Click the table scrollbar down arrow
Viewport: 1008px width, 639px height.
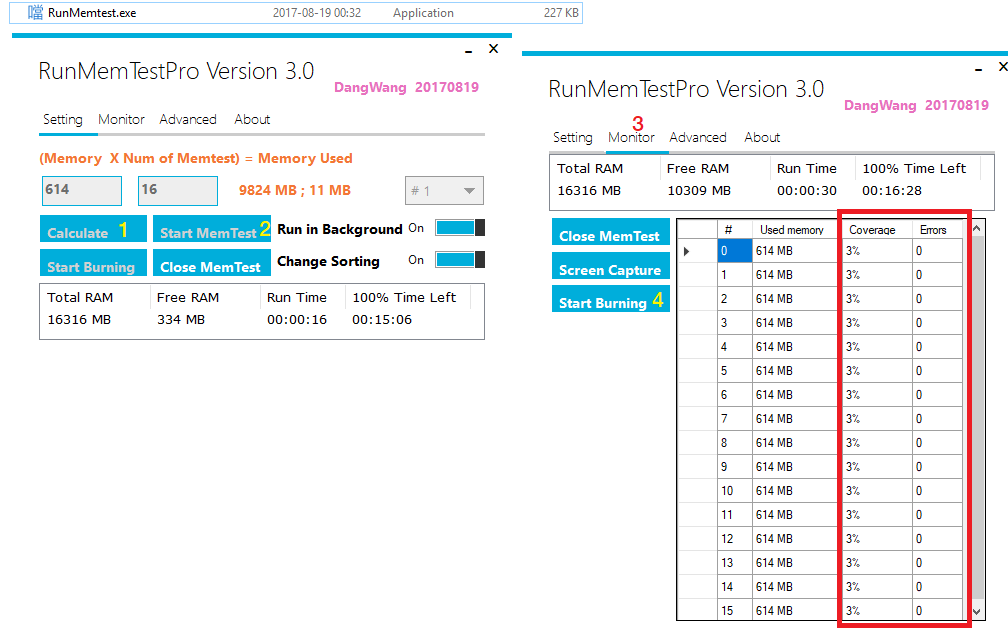coord(976,612)
